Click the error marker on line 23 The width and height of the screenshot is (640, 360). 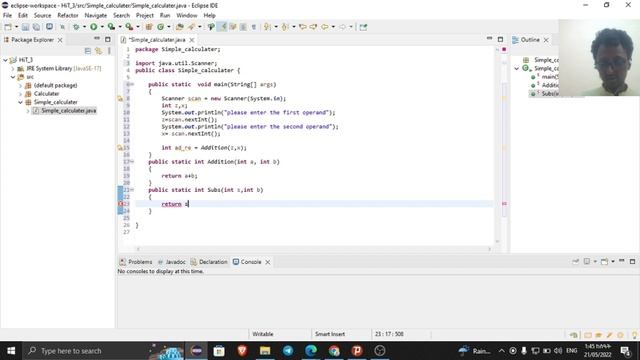tap(120, 204)
